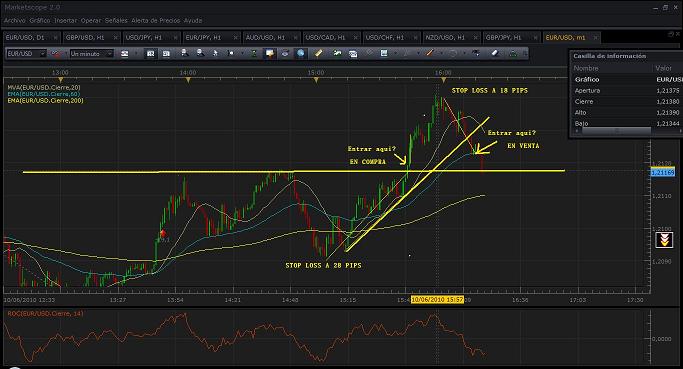Click the chat bubble alert icon
The height and width of the screenshot is (369, 683).
pyautogui.click(x=270, y=53)
